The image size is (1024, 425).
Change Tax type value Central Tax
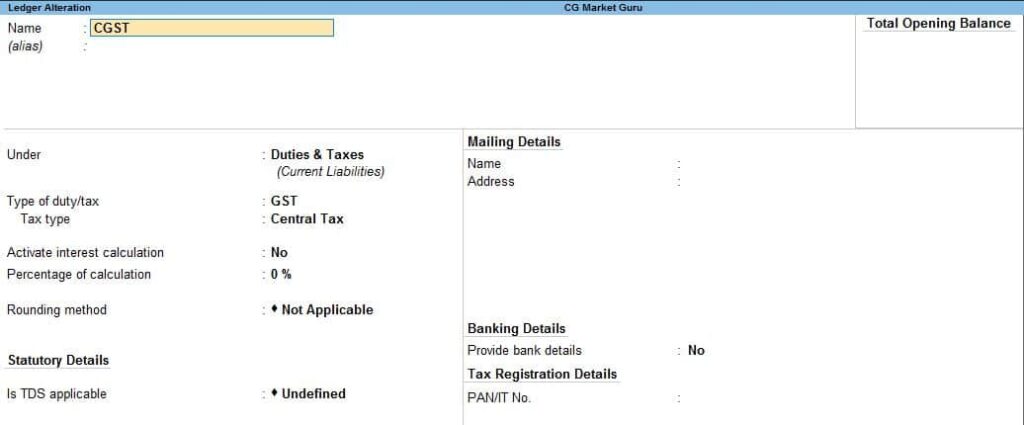point(307,219)
